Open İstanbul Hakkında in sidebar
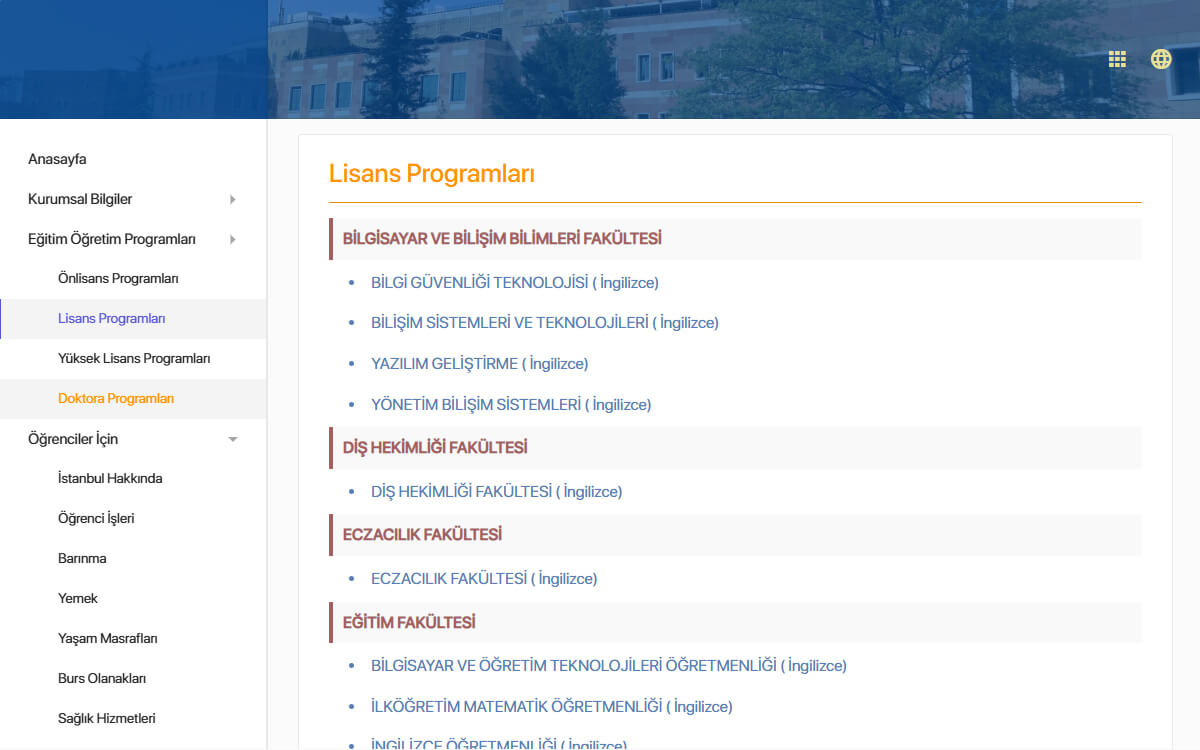The width and height of the screenshot is (1200, 750). (x=110, y=479)
